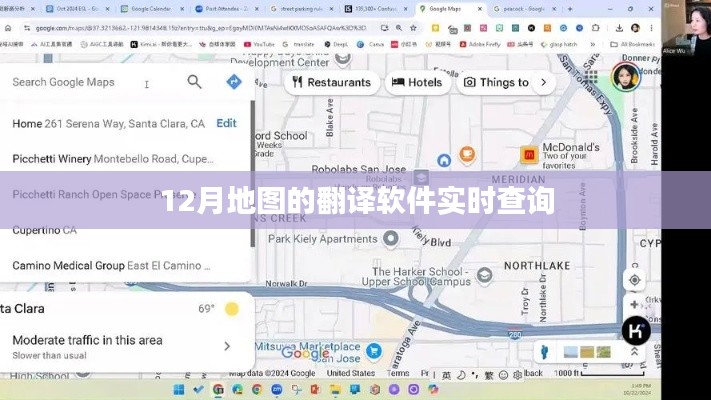Open the Google apps grid icon
This screenshot has height=400, width=711.
591,77
